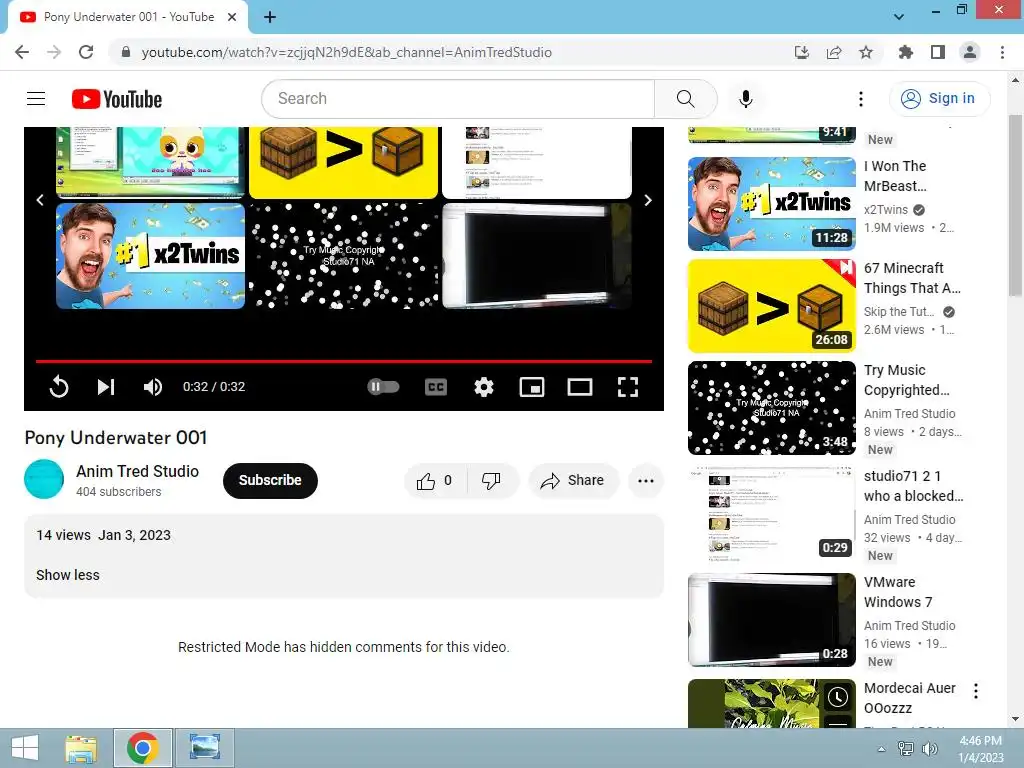The image size is (1024, 768).
Task: Bookmark this tab with the star
Action: pyautogui.click(x=866, y=52)
